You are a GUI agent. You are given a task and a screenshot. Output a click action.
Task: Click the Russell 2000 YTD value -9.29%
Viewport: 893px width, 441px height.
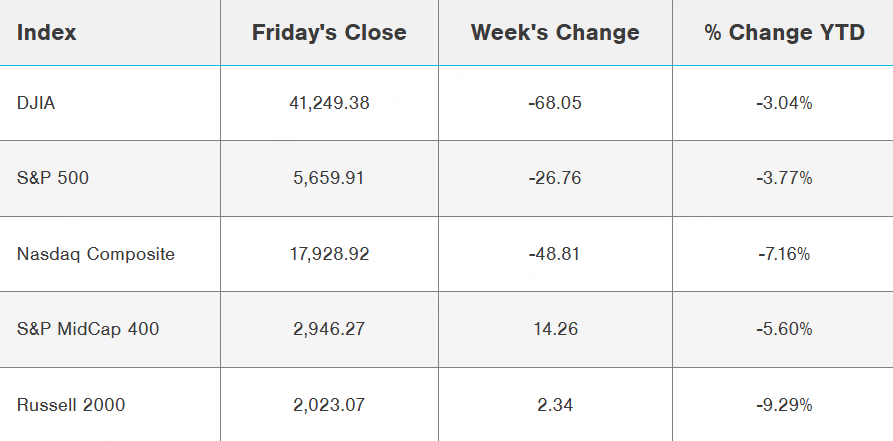click(x=784, y=405)
